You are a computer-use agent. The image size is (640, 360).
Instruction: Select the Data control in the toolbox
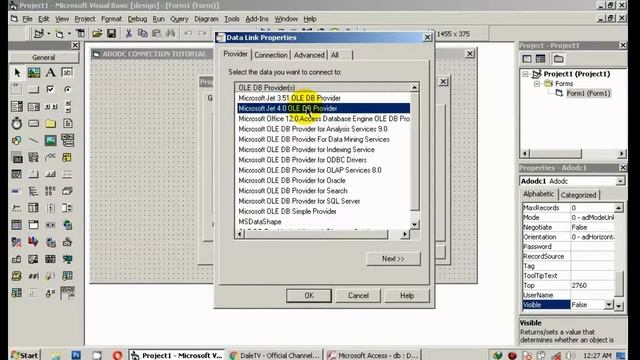coord(67,140)
